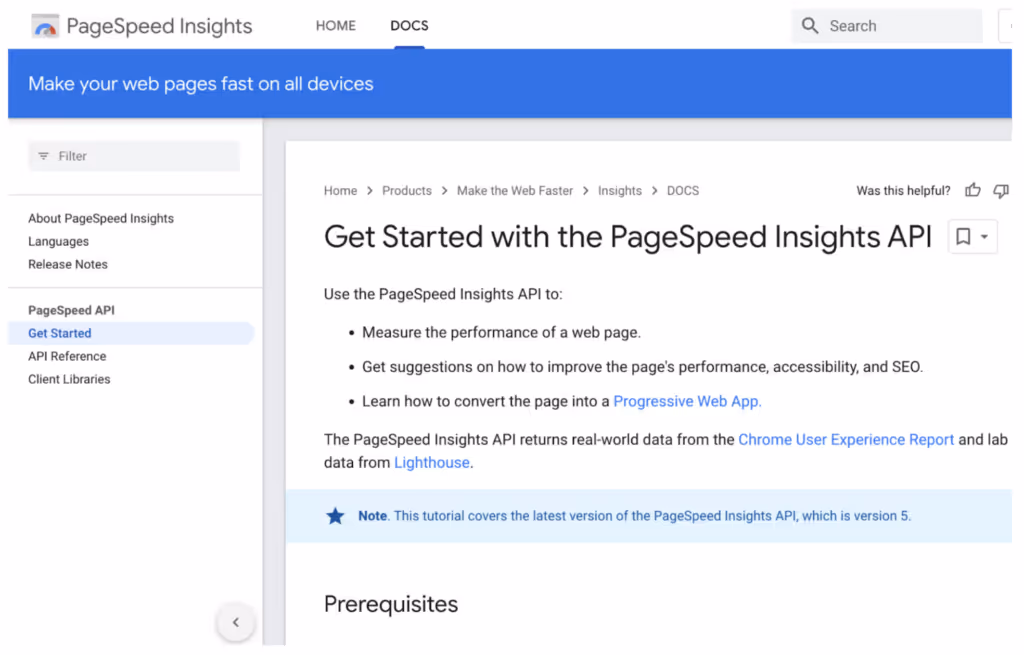Viewport: 1024px width, 655px height.
Task: Give thumbs down feedback on this page
Action: point(1001,190)
